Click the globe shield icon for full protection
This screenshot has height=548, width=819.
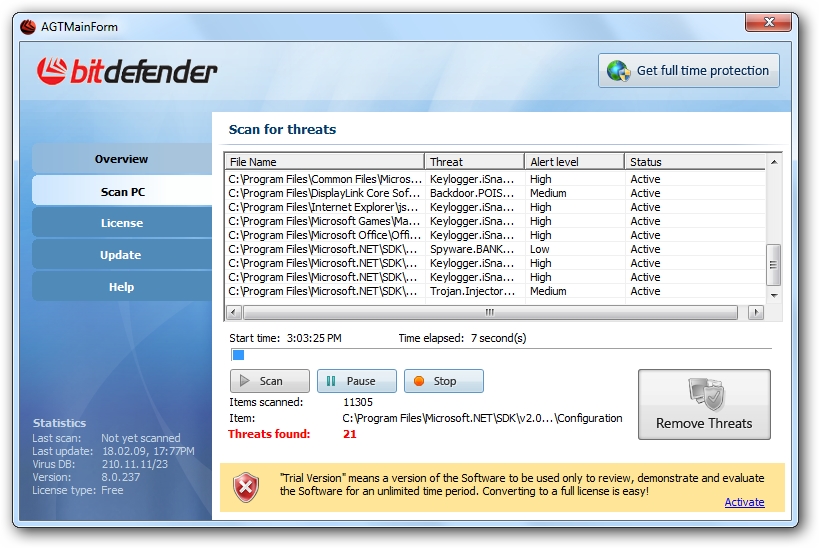(619, 71)
